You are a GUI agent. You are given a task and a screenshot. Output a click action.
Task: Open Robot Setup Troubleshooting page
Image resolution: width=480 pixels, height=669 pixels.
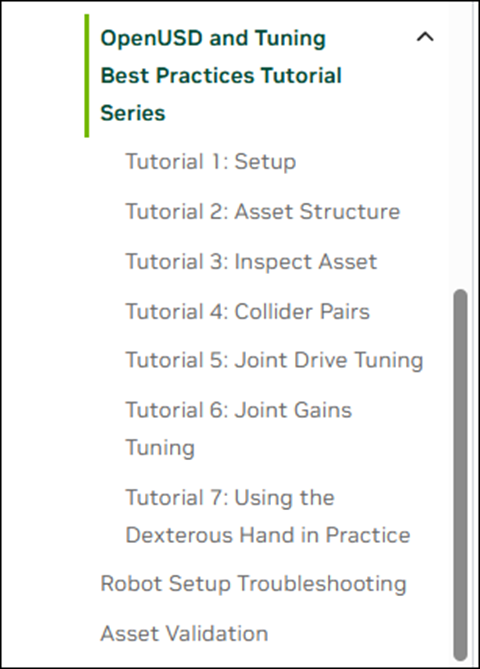point(253,584)
